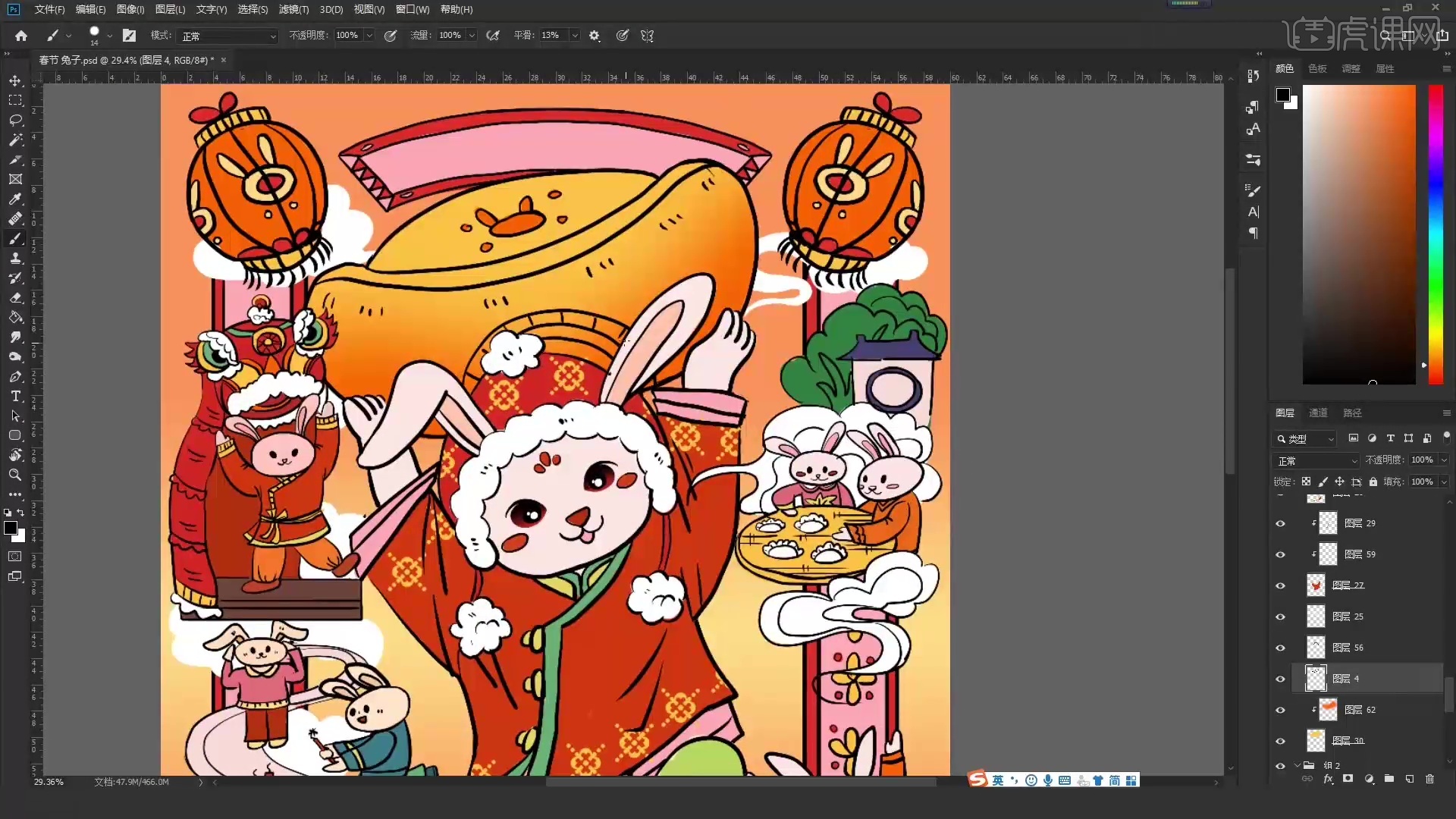1456x819 pixels.
Task: Click the trash icon to delete layer
Action: click(1429, 779)
